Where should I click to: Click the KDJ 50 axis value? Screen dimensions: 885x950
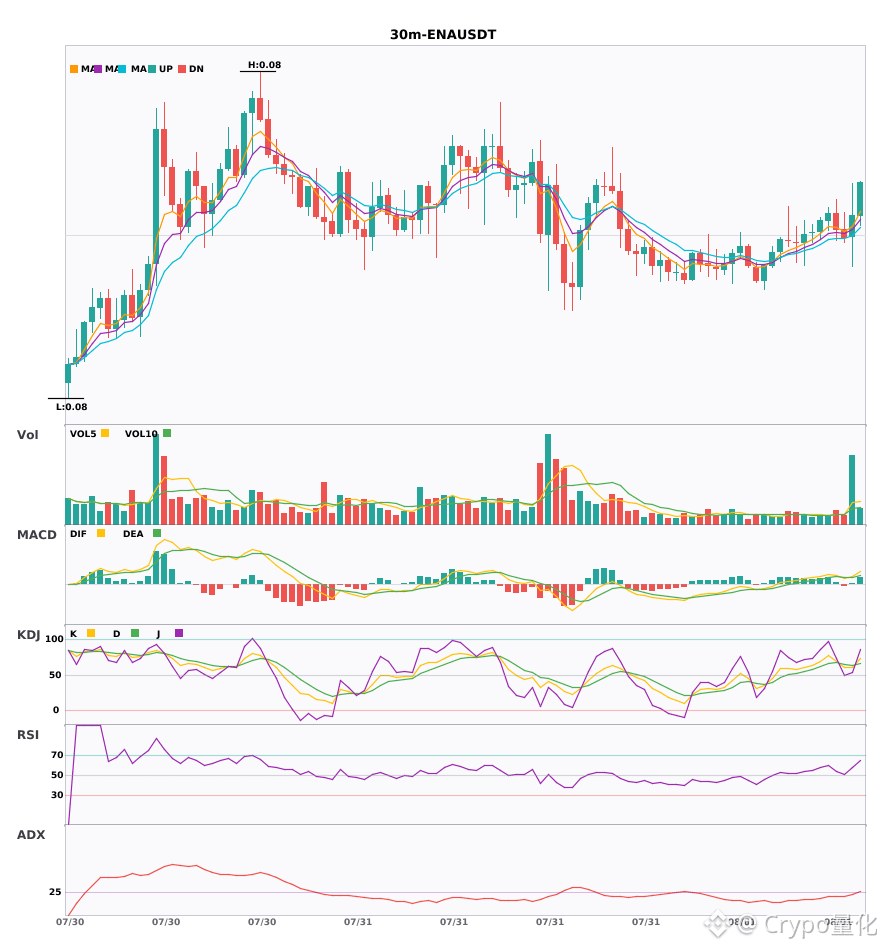tap(55, 674)
